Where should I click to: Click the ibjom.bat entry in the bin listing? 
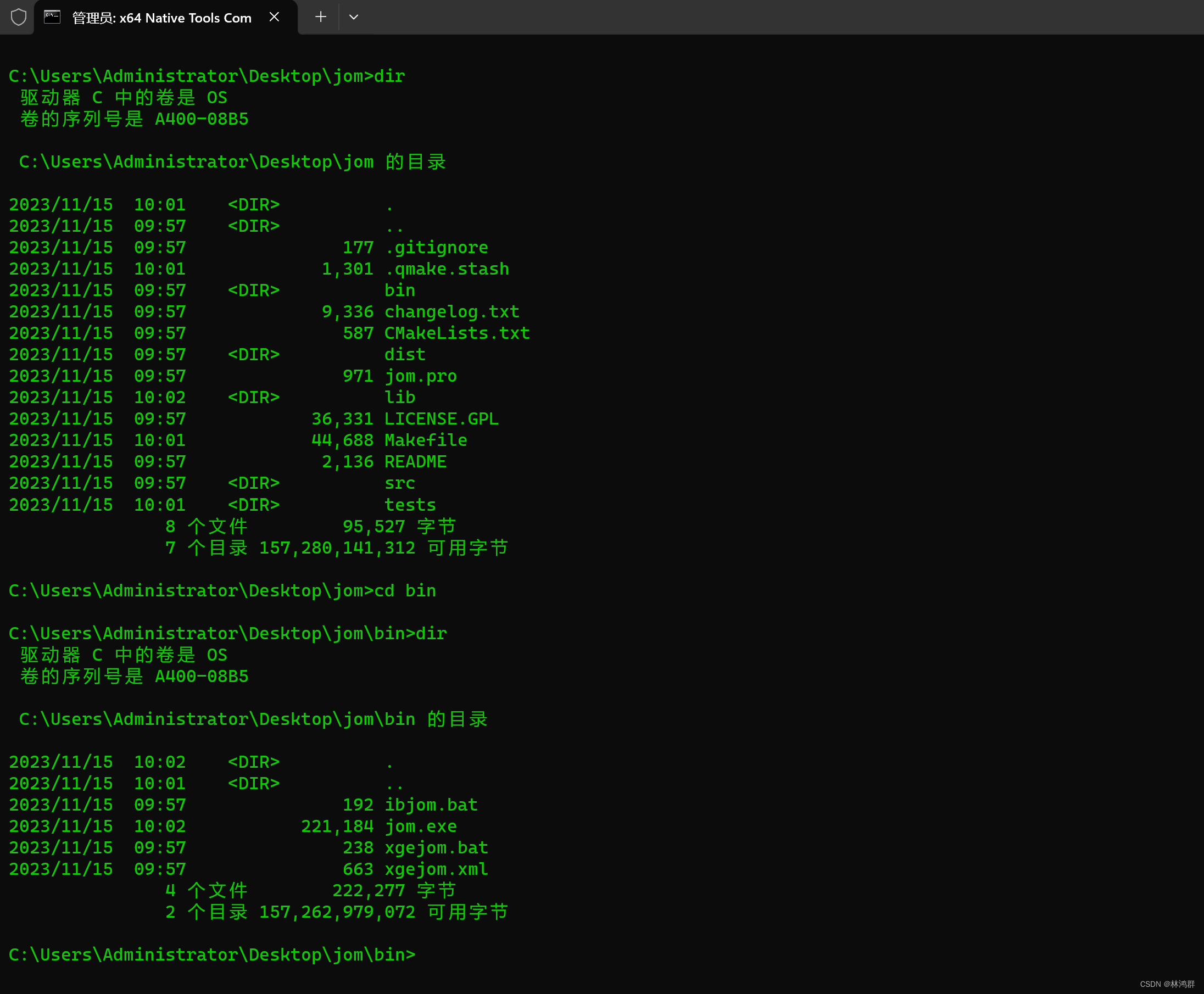[x=431, y=805]
